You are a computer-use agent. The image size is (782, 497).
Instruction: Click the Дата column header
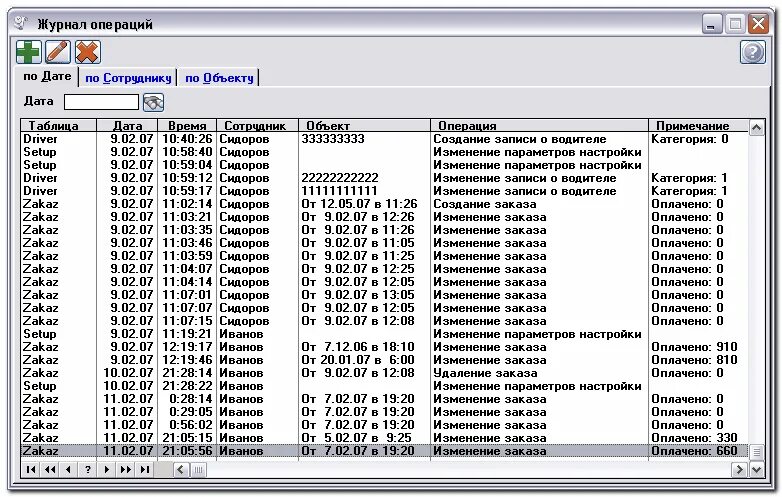(127, 126)
